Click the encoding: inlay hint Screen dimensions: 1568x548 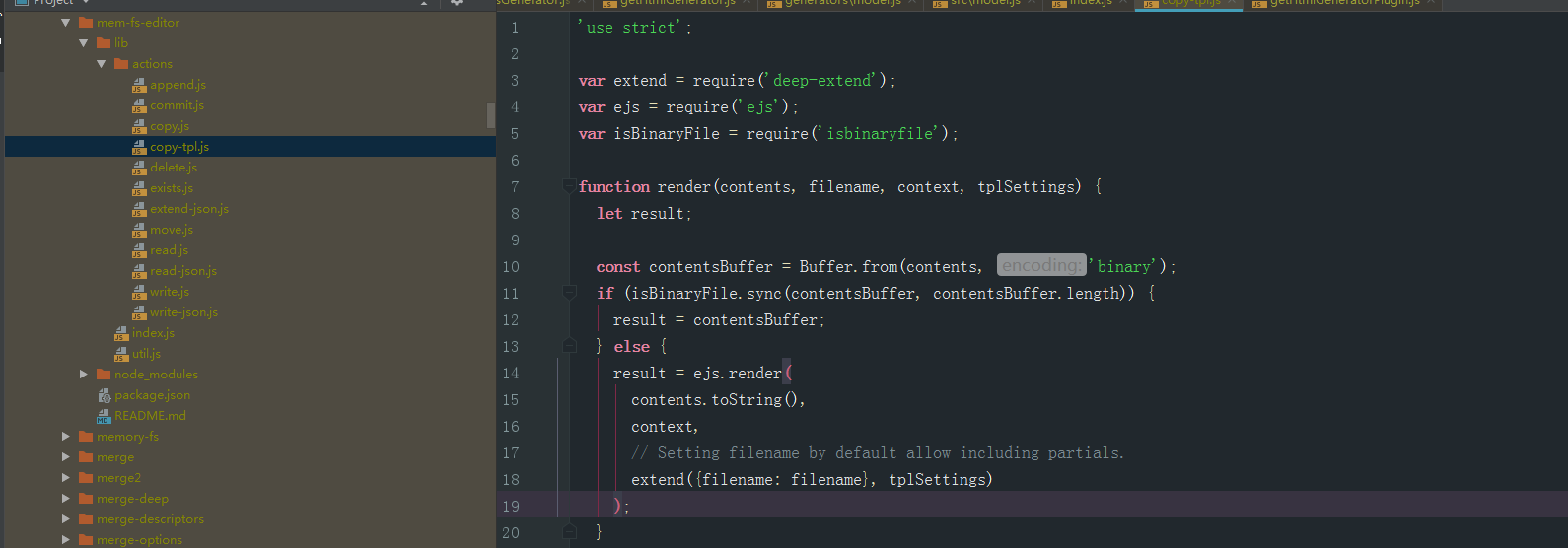1041,265
